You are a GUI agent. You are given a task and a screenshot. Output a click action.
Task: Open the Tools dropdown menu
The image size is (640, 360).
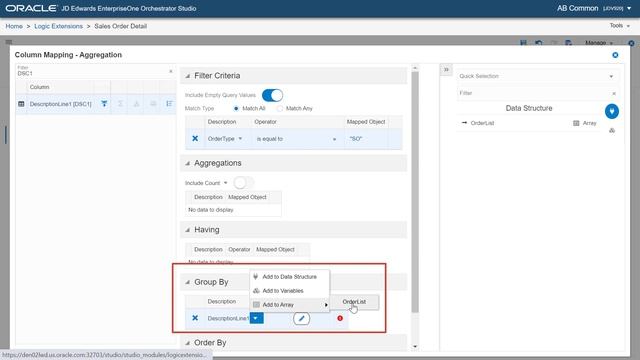click(620, 25)
